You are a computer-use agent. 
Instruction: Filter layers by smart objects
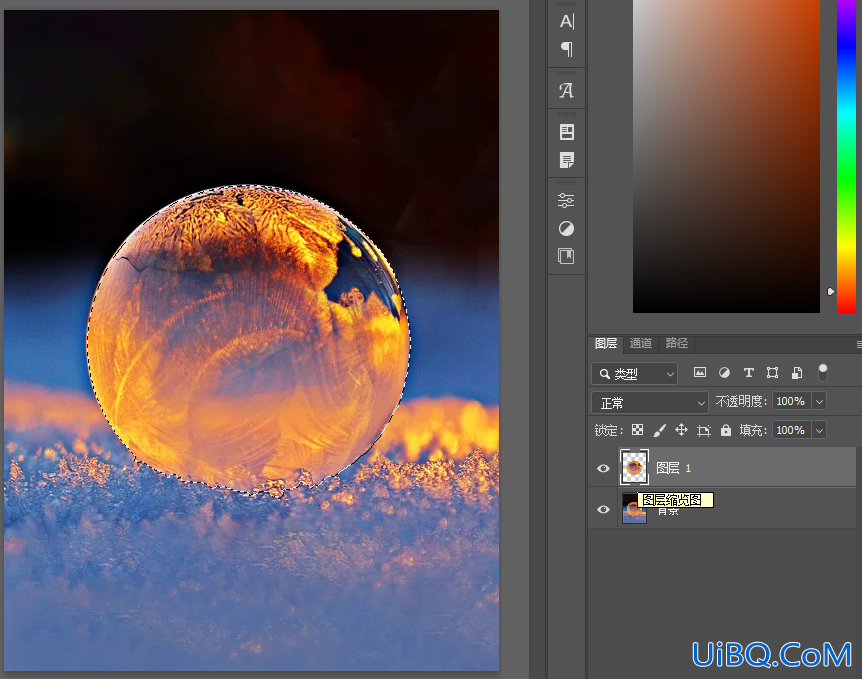797,373
